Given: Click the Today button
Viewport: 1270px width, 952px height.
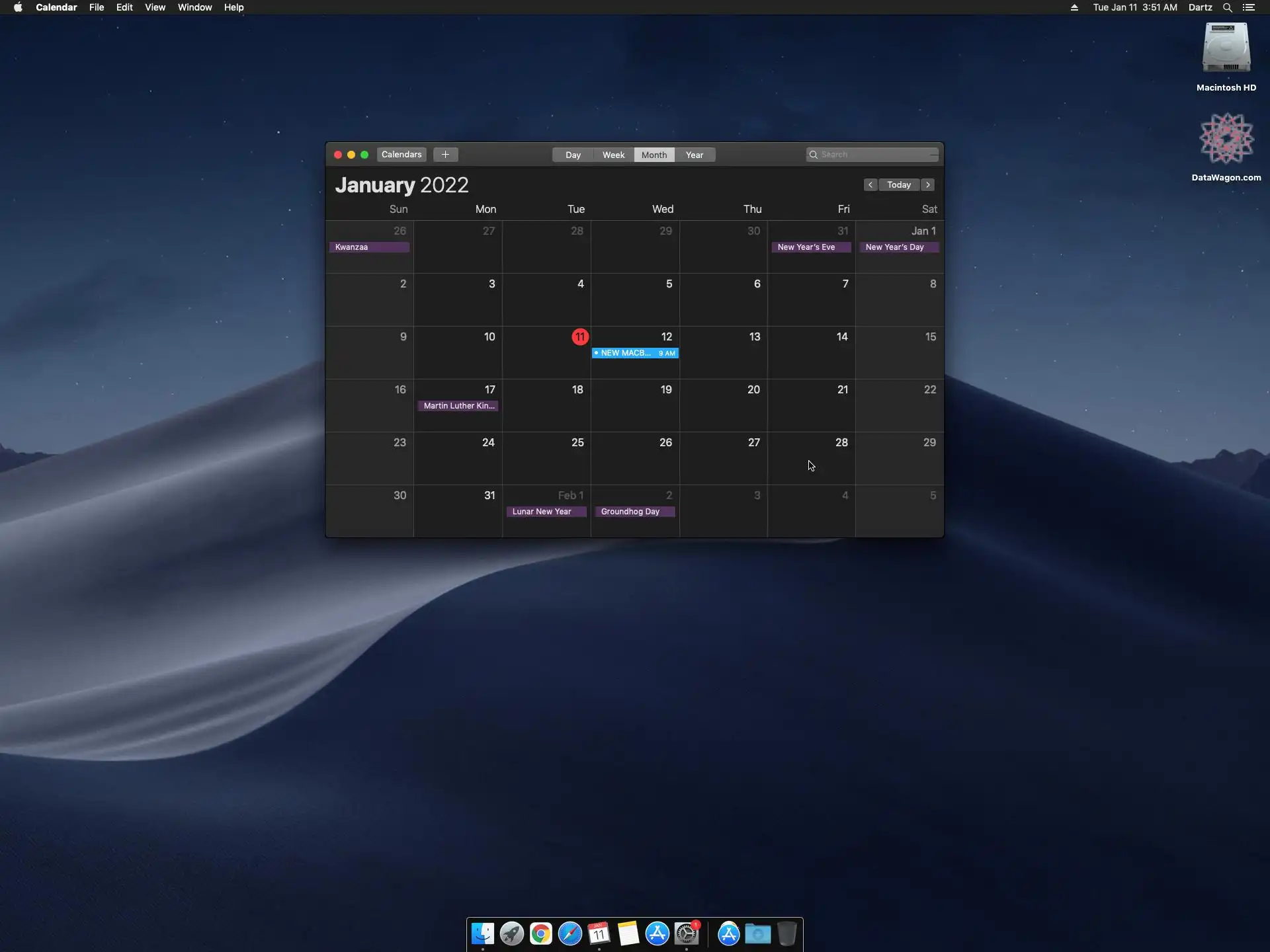Looking at the screenshot, I should pyautogui.click(x=899, y=185).
